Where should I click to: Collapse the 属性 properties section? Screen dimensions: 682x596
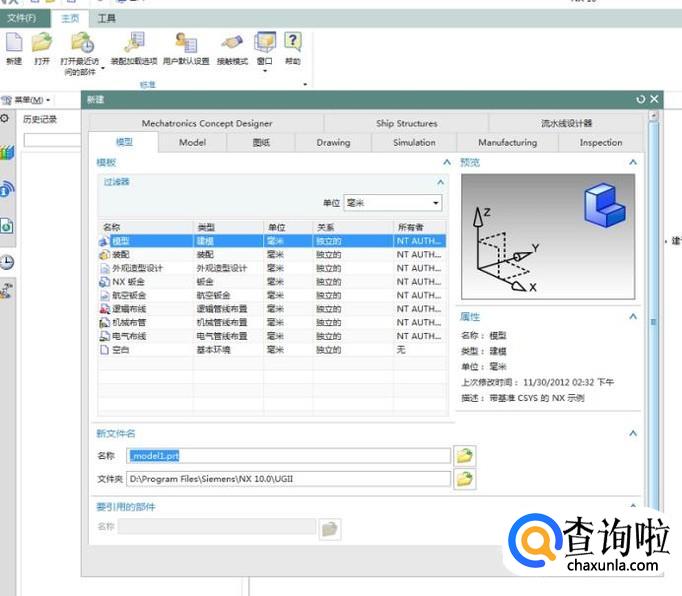[x=633, y=316]
